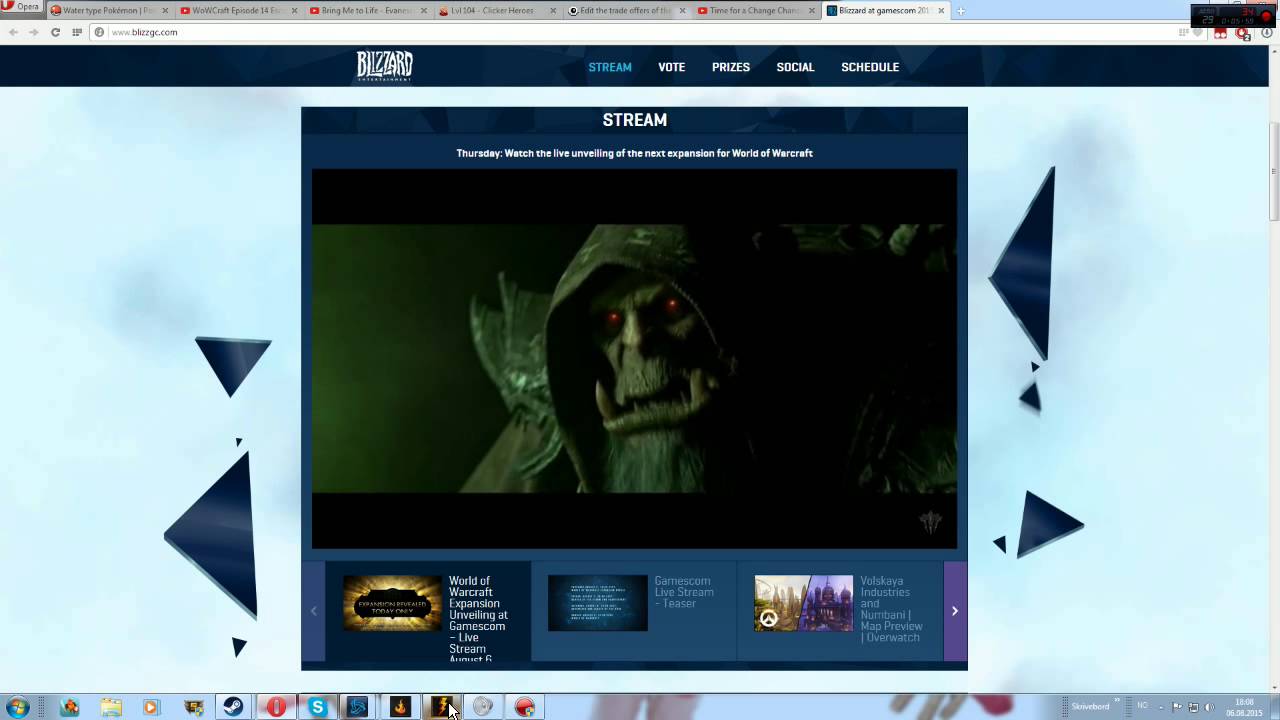Open the shielded game icon in the taskbar

(193, 707)
